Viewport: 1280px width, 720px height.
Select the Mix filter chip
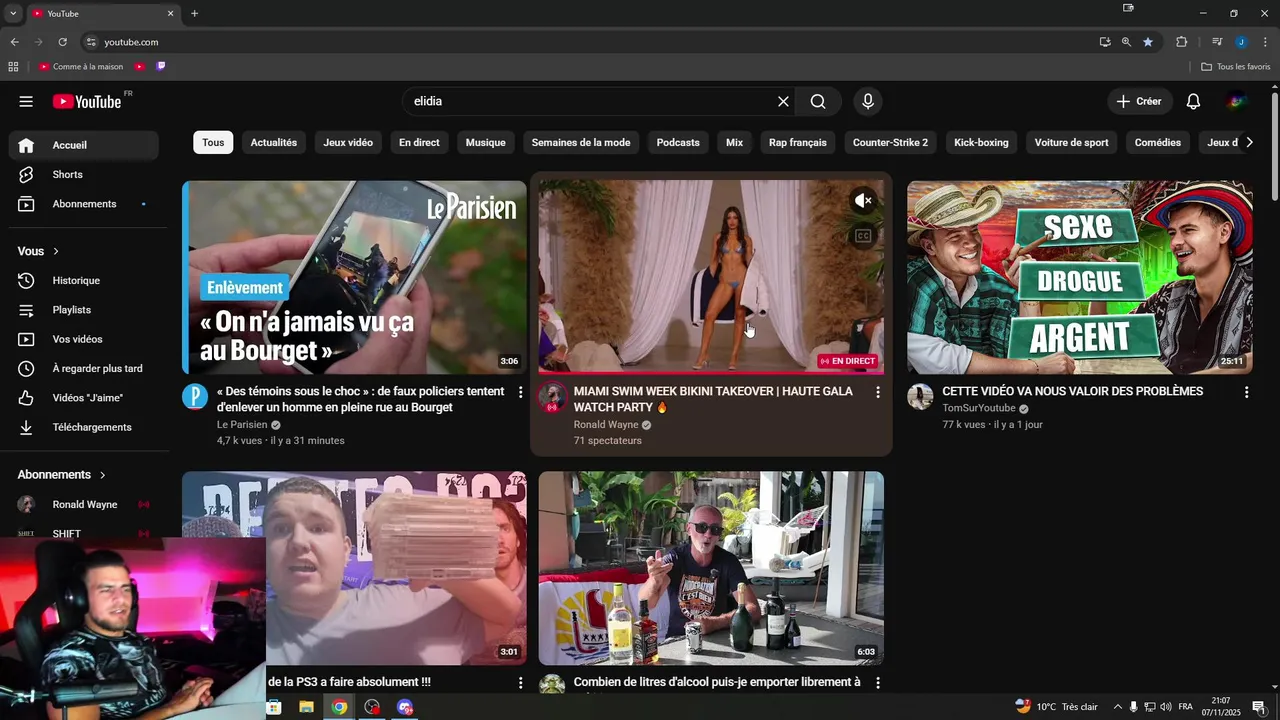point(734,142)
